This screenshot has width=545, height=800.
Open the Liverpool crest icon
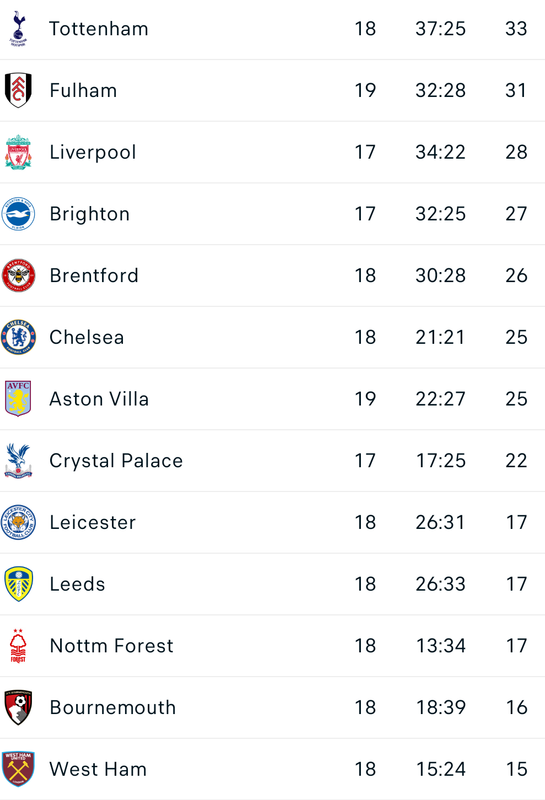coord(18,152)
